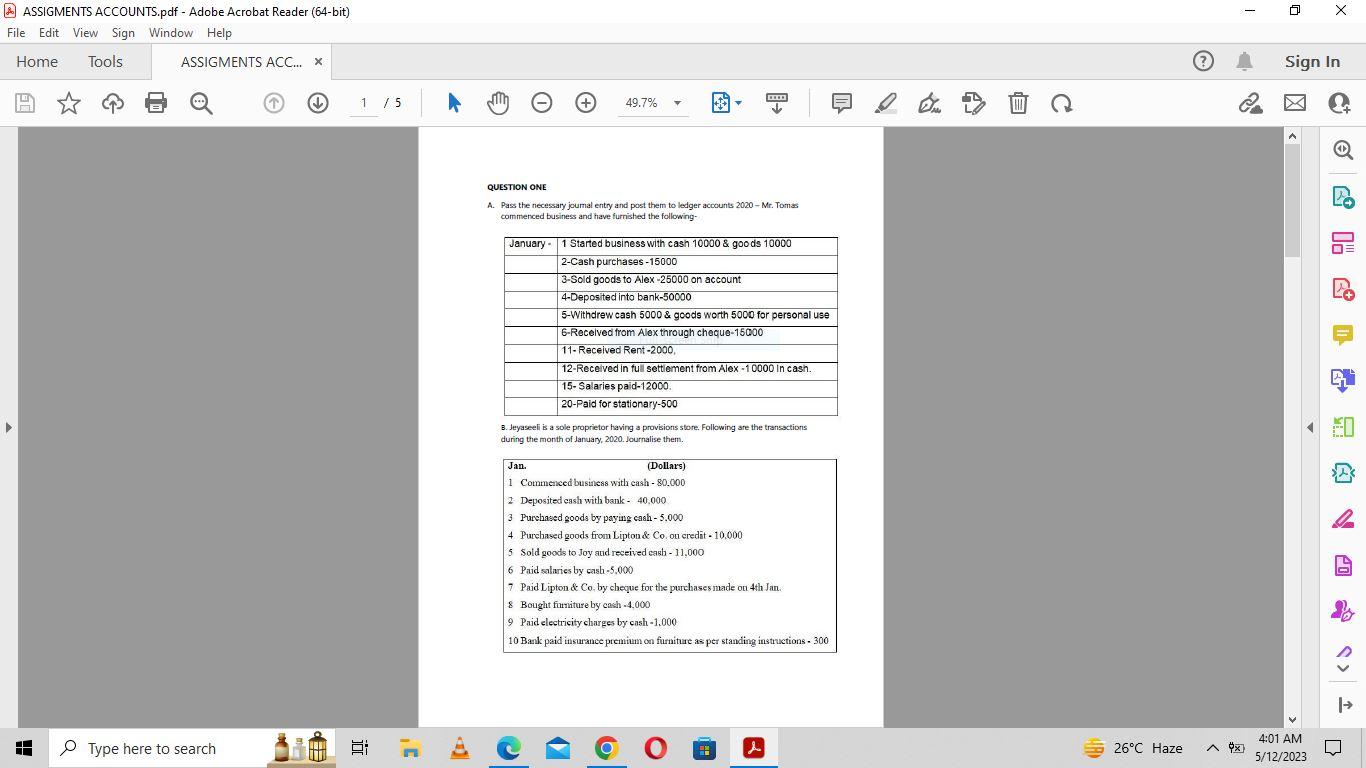Viewport: 1366px width, 768px height.
Task: Open the Export PDF tool in sidebar
Action: click(x=1342, y=197)
